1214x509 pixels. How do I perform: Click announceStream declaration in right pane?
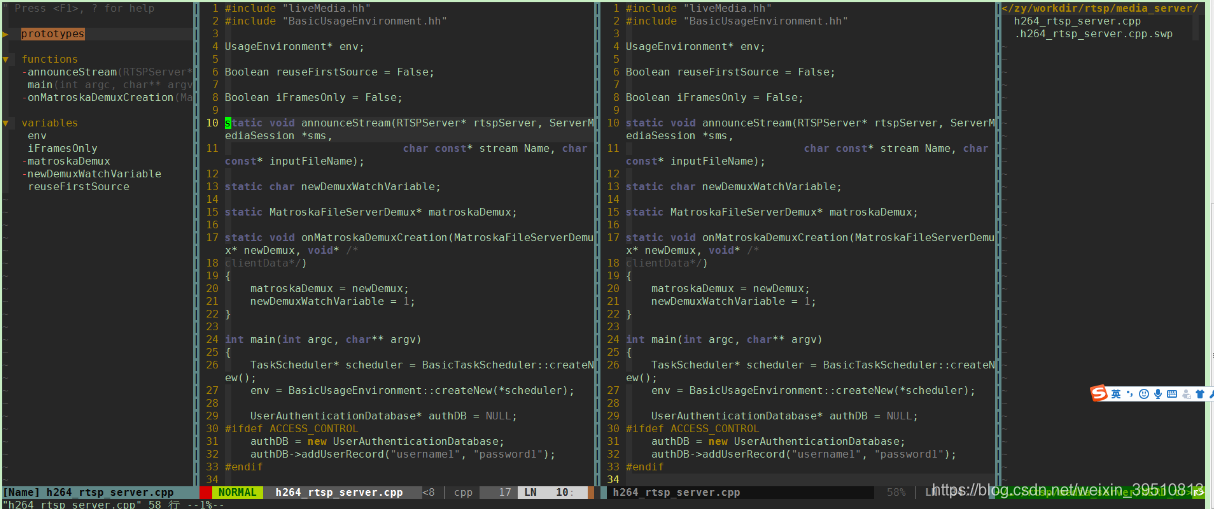[x=811, y=123]
